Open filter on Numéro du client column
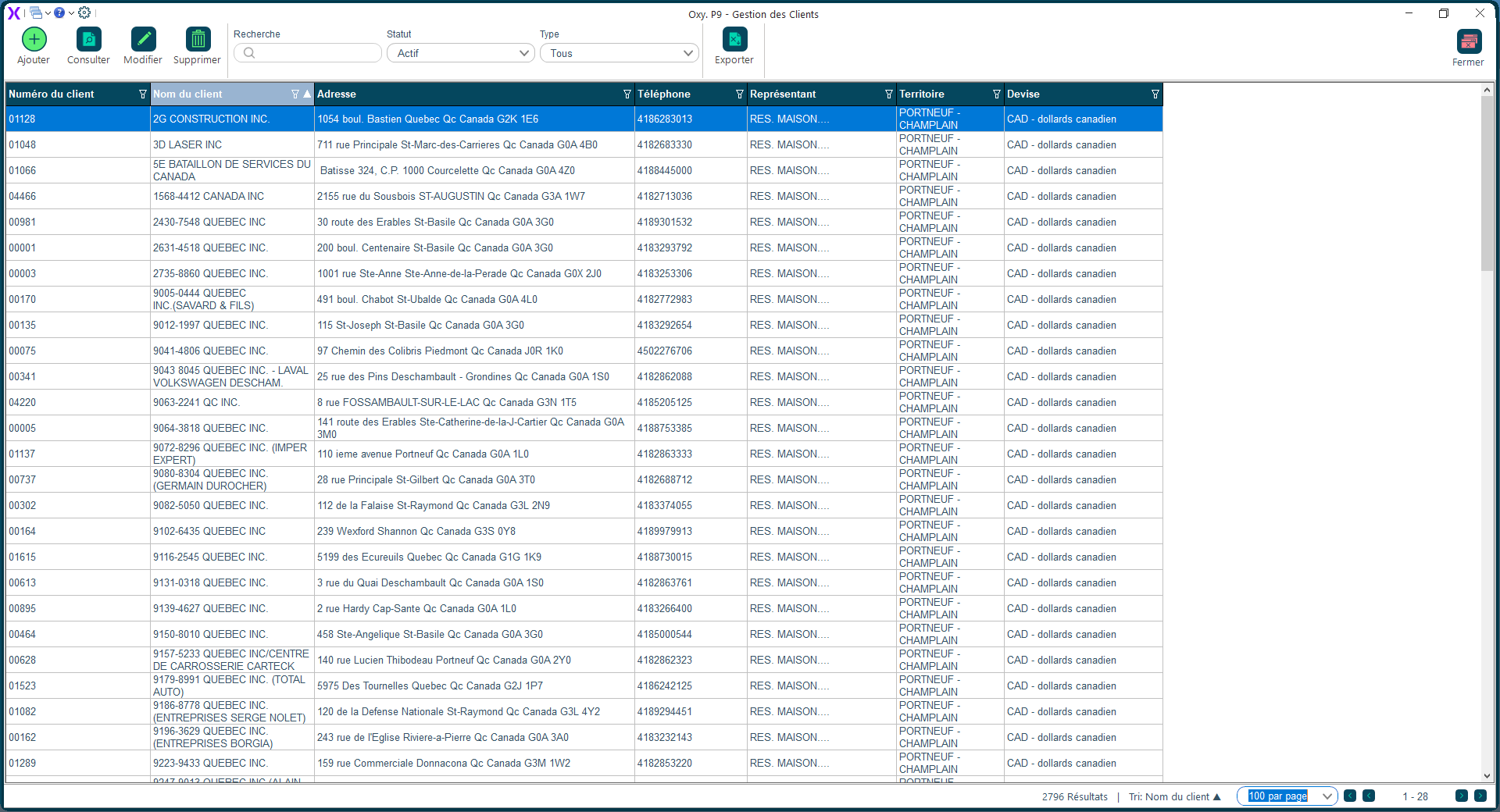 coord(142,94)
